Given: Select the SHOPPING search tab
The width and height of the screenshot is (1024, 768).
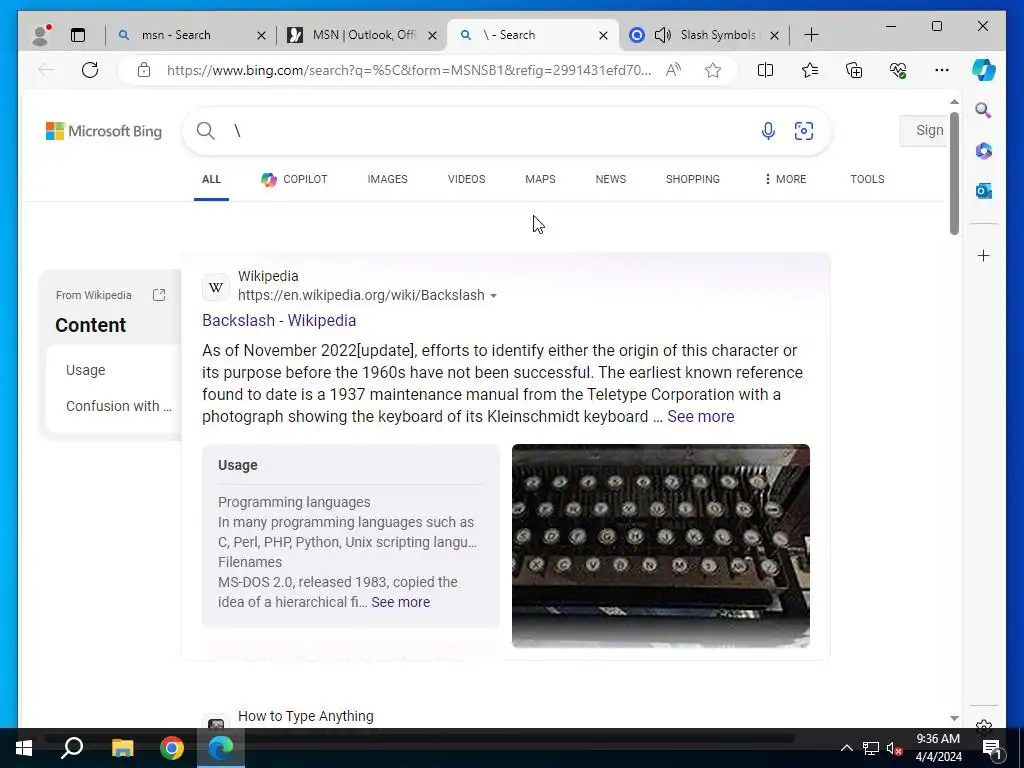Looking at the screenshot, I should 693,180.
